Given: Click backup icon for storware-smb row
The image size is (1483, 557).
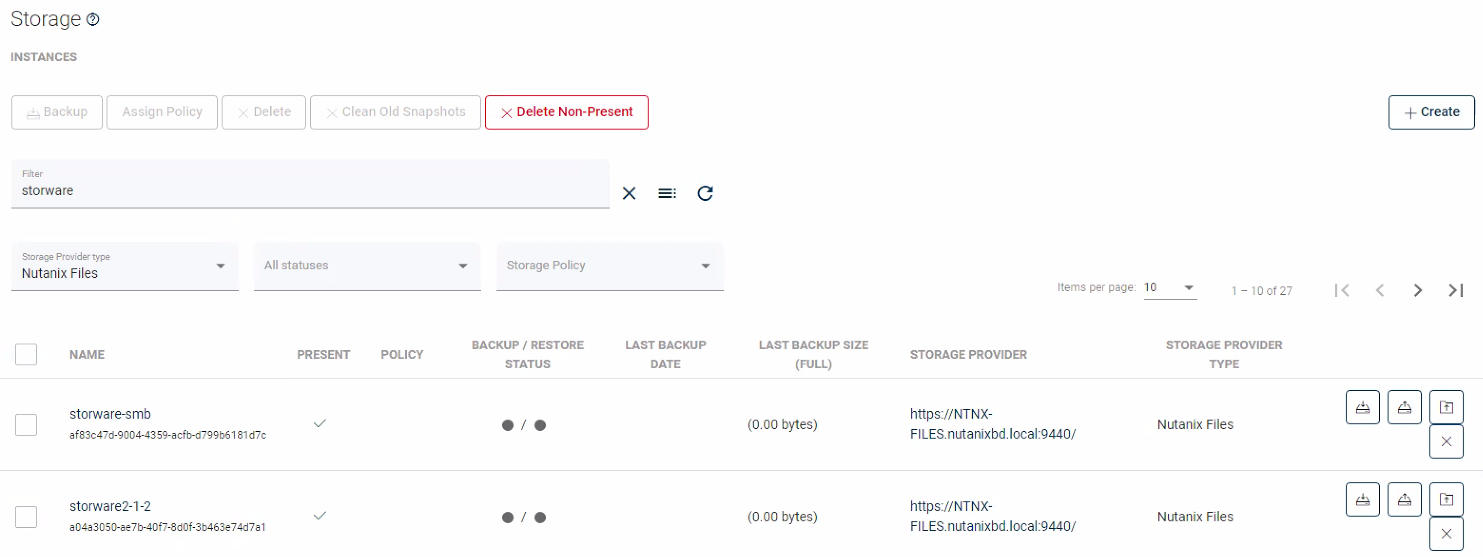Looking at the screenshot, I should click(x=1362, y=407).
